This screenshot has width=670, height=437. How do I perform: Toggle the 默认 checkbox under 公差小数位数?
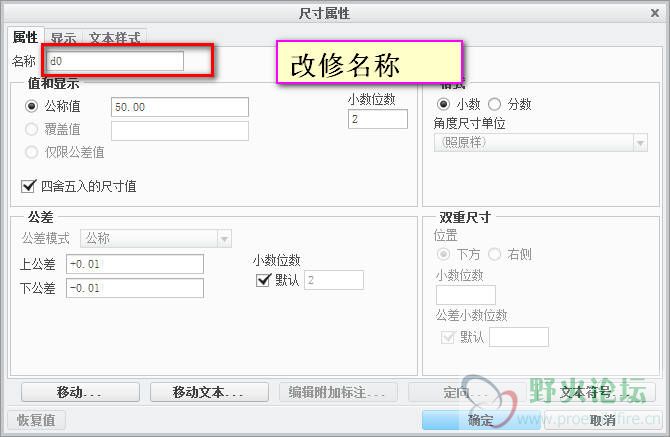447,337
